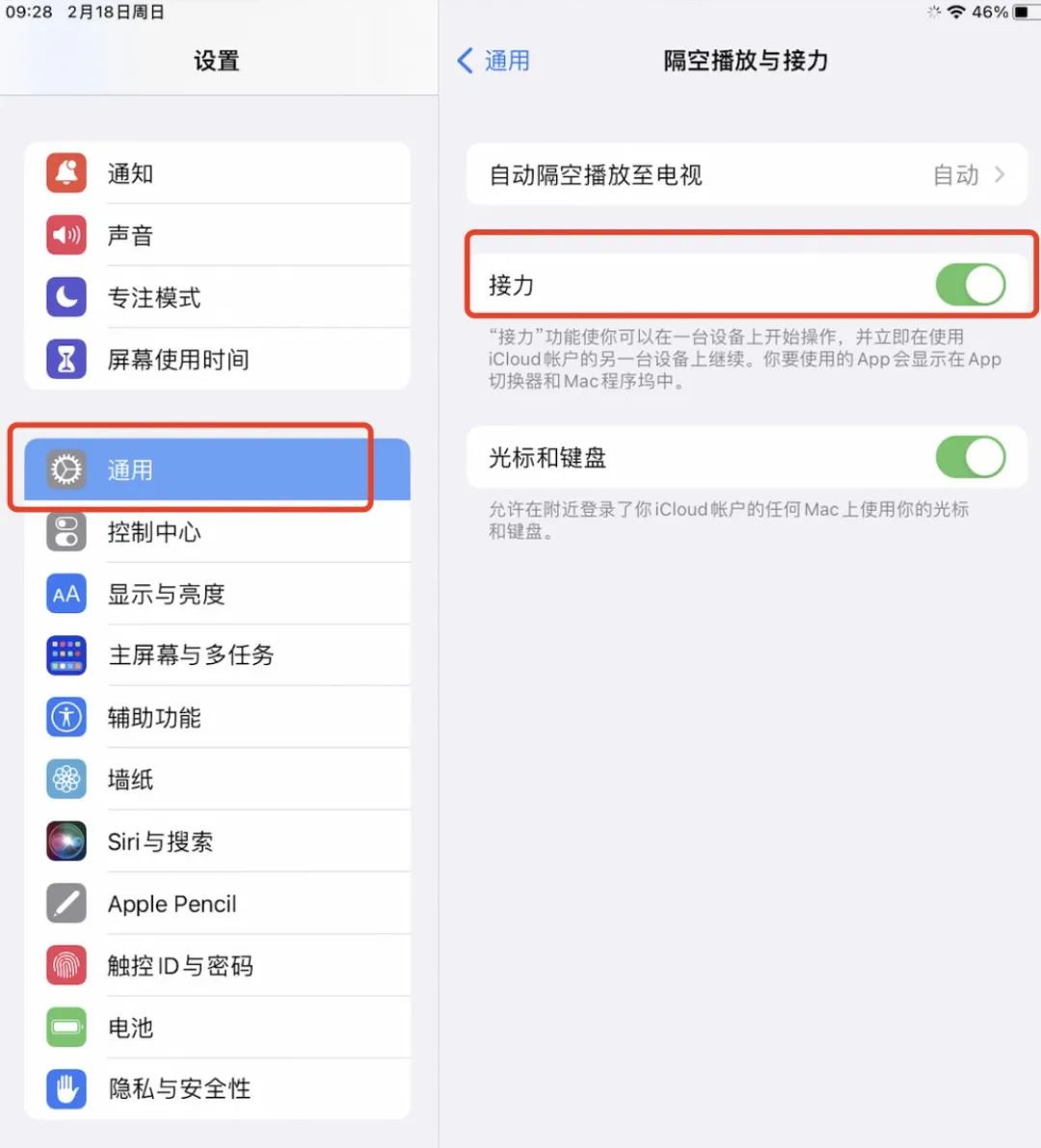
Task: Tap the 控制中心 switches icon
Action: point(67,531)
